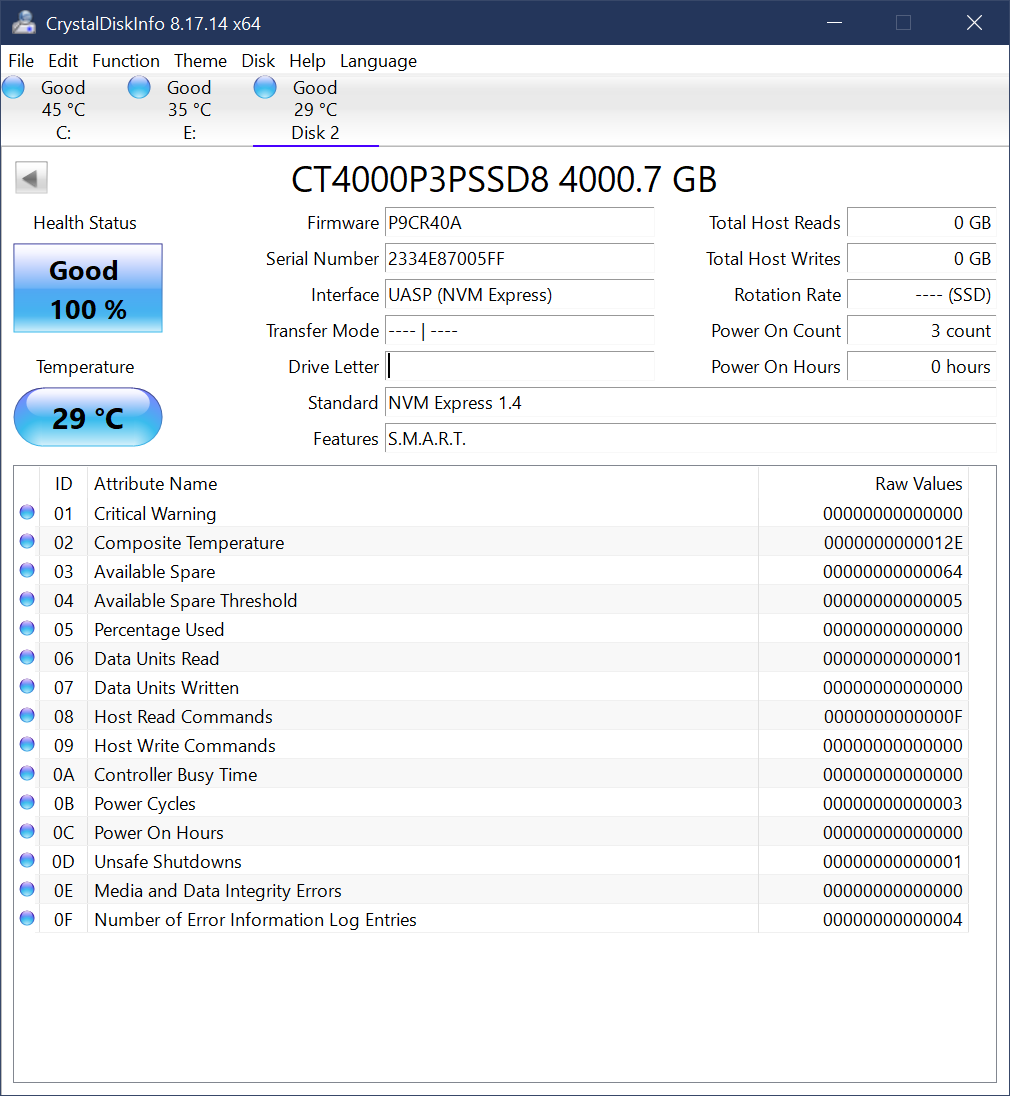Screen dimensions: 1010x1096
Task: Click status orb for Power Cycles
Action: 27,802
